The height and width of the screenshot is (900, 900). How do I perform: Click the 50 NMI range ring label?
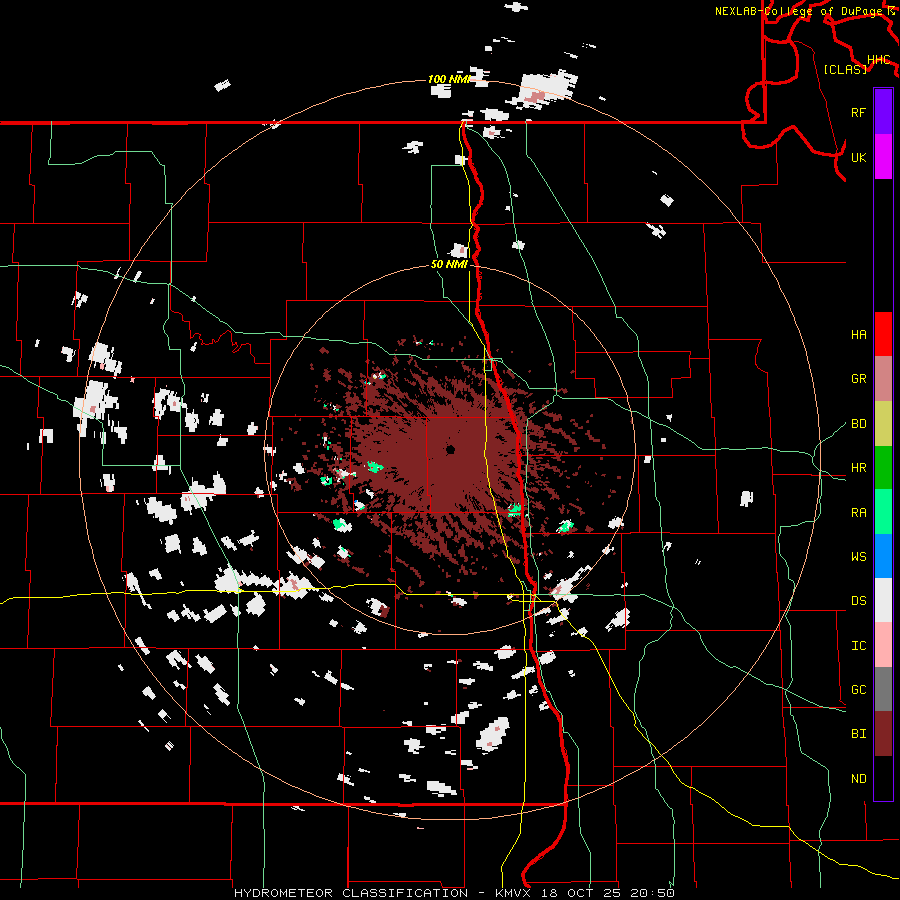click(x=449, y=265)
